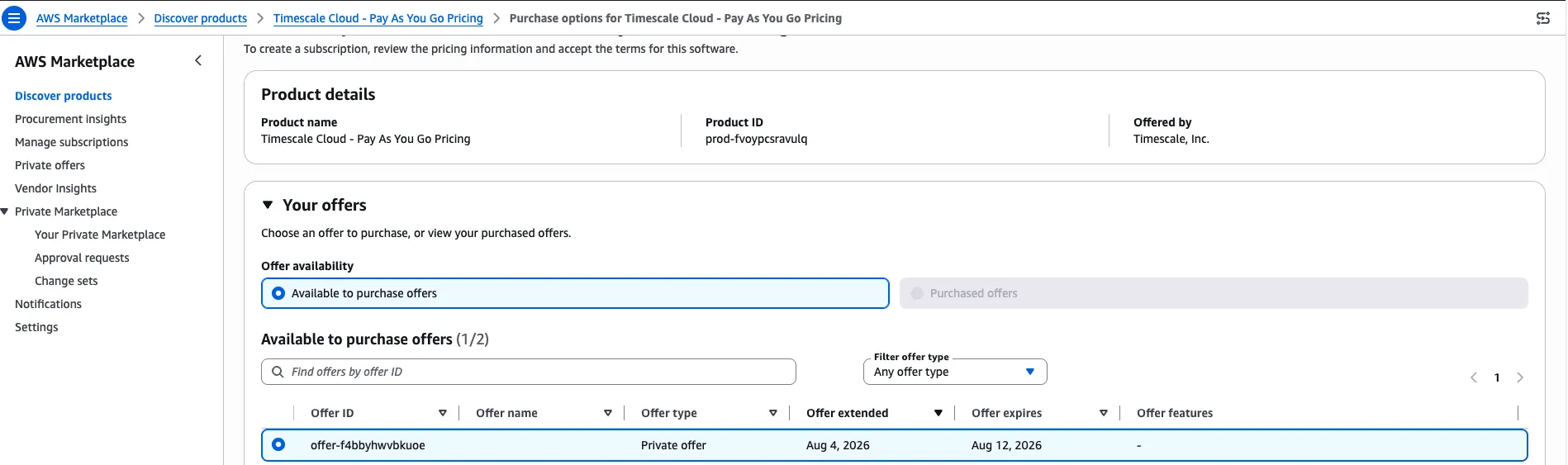Viewport: 1568px width, 465px height.
Task: Click the Private offer type cell
Action: (x=673, y=445)
